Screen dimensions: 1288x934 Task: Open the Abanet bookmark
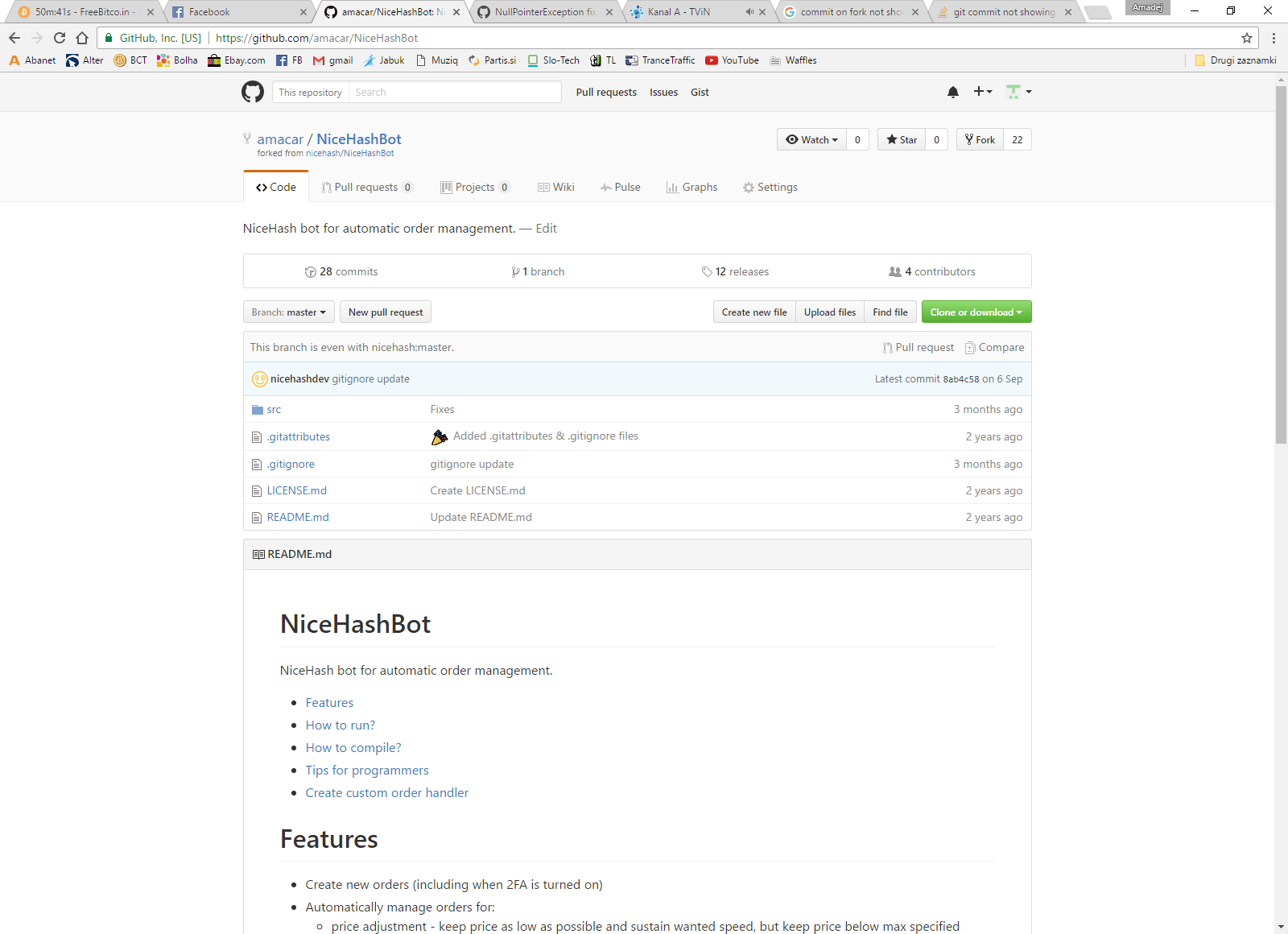point(32,60)
